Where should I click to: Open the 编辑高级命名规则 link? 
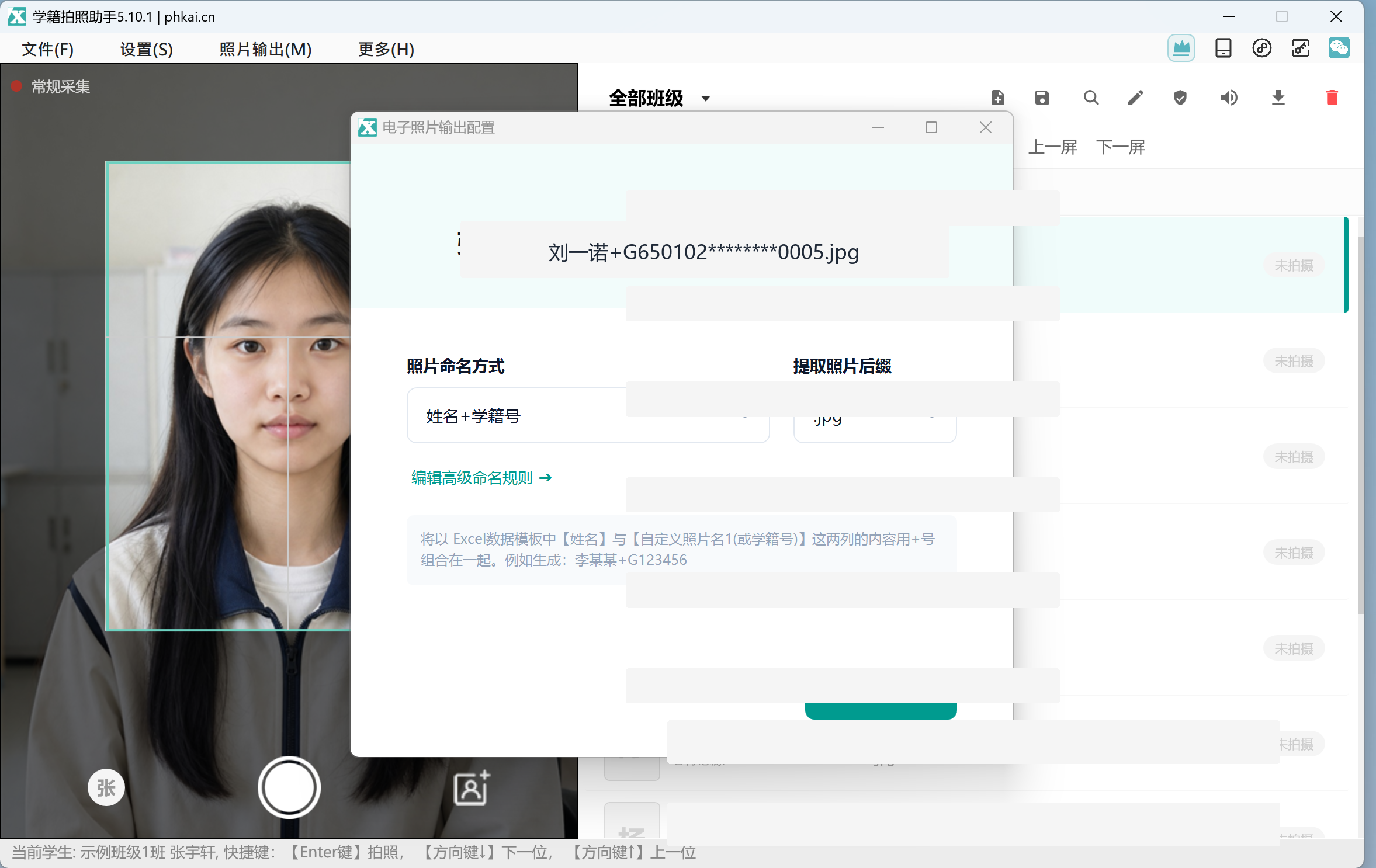click(x=481, y=478)
